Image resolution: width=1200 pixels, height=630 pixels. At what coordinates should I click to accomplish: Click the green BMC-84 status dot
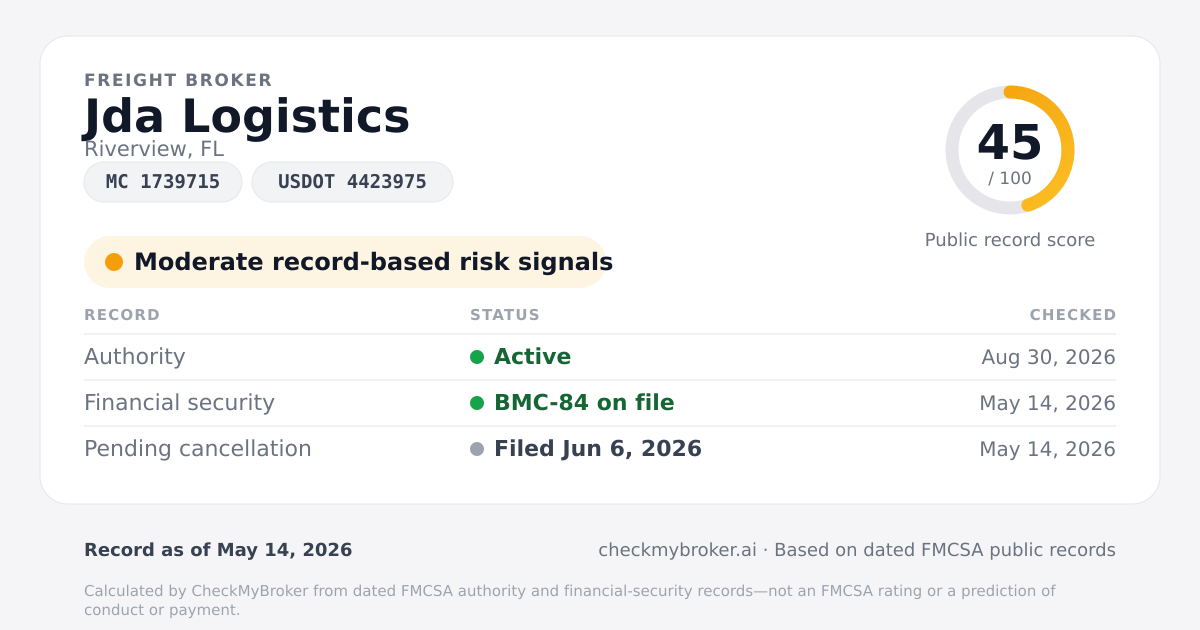tap(477, 403)
